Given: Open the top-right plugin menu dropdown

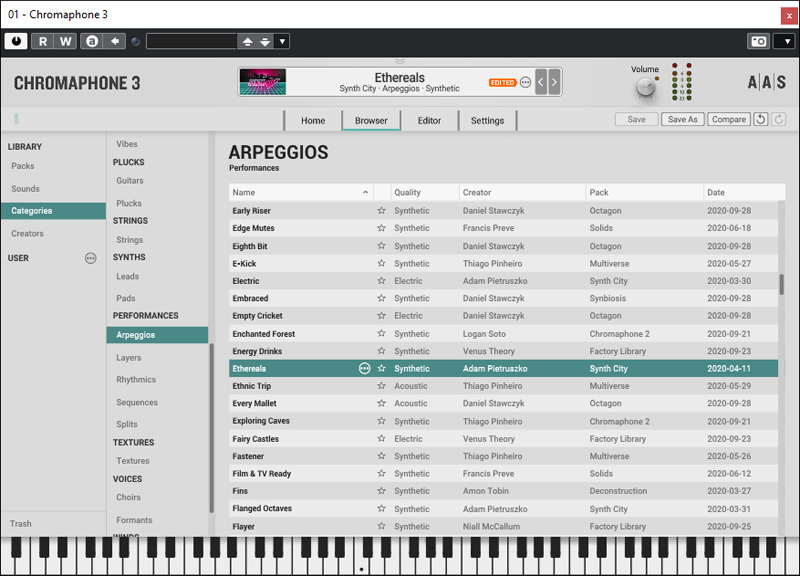Looking at the screenshot, I should [783, 41].
